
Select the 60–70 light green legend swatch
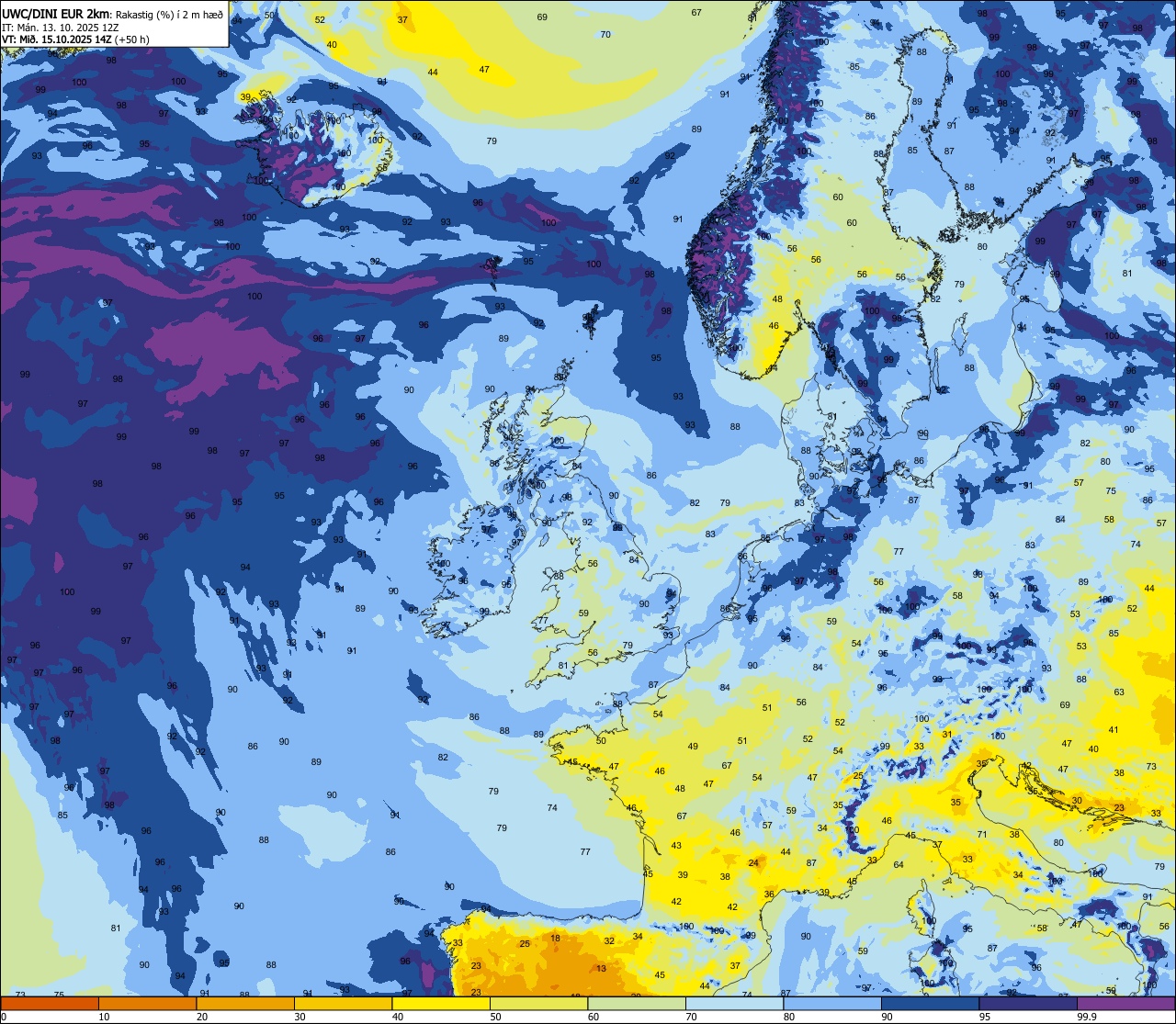point(637,1003)
